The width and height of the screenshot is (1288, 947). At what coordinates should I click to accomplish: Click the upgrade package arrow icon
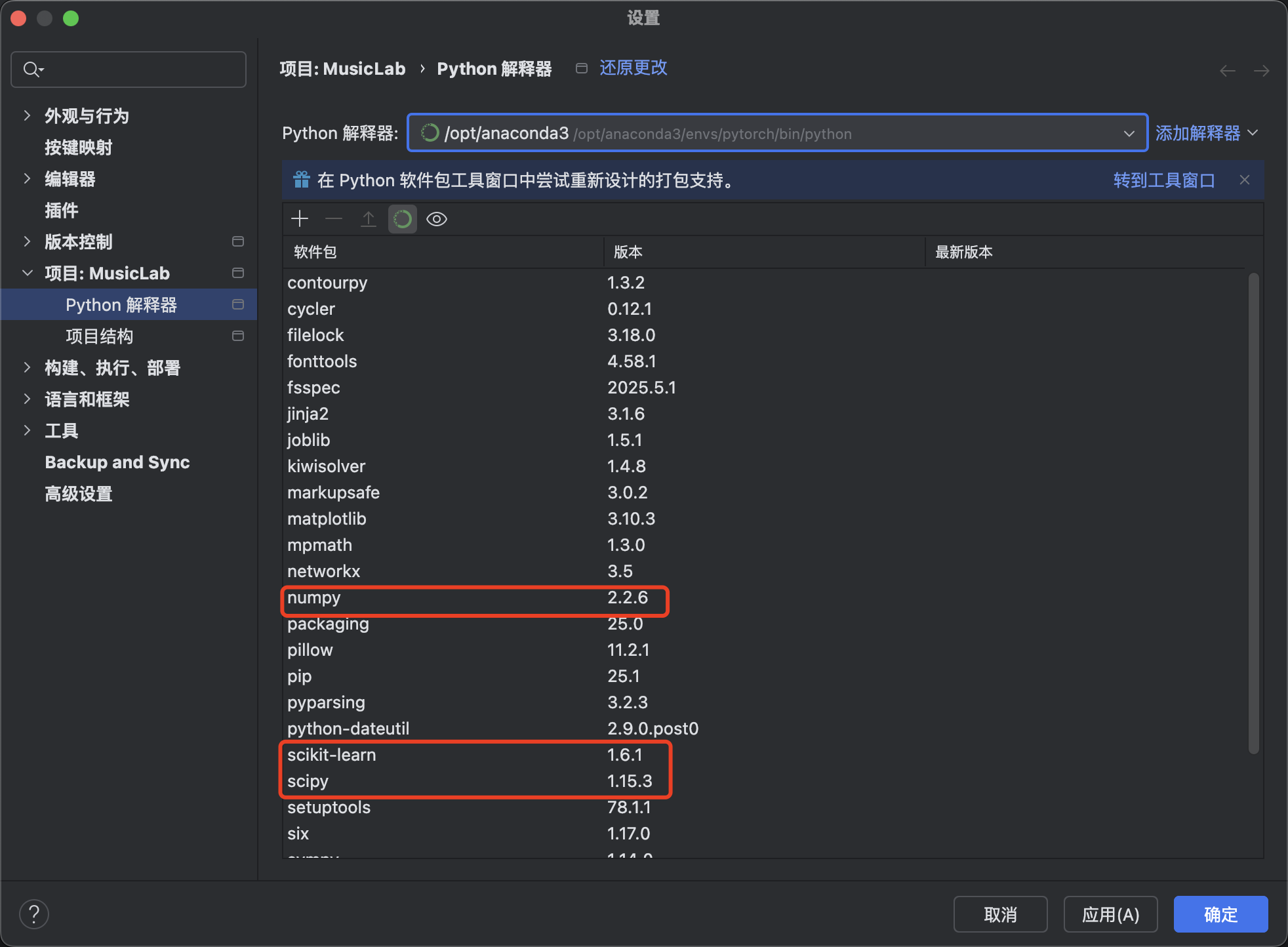(x=369, y=219)
